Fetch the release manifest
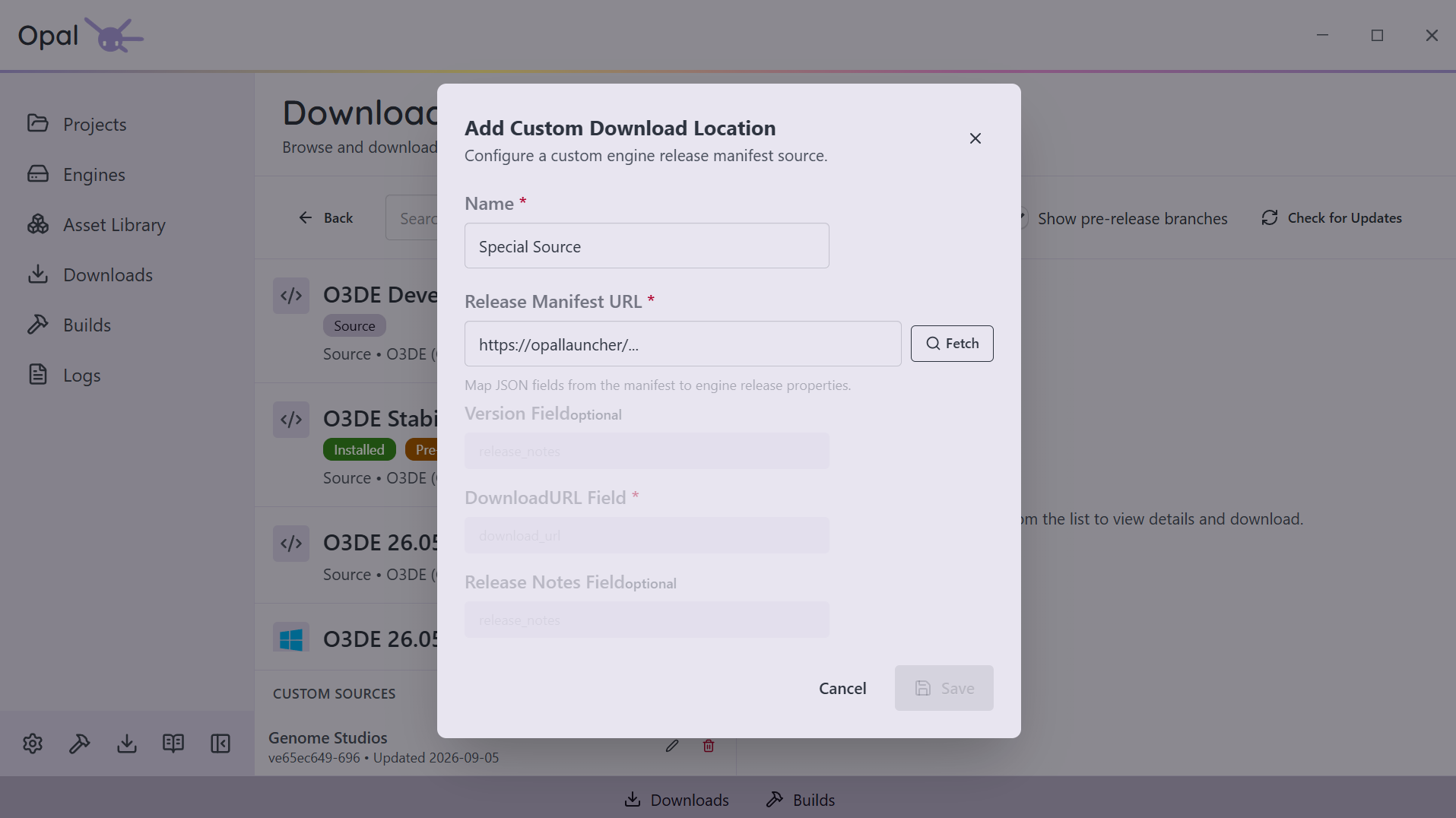1456x818 pixels. [952, 344]
